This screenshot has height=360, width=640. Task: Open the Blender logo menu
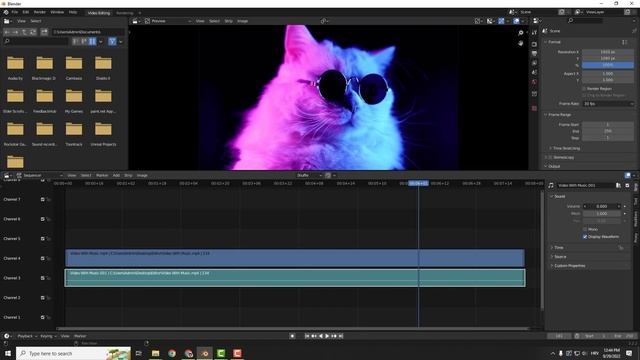pyautogui.click(x=6, y=12)
